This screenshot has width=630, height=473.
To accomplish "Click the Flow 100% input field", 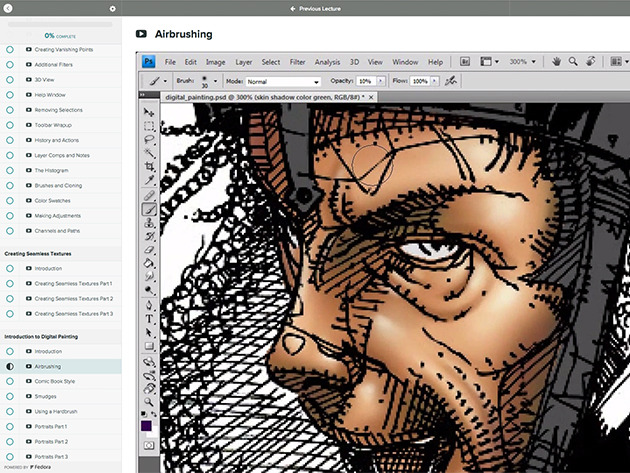I will click(x=420, y=81).
